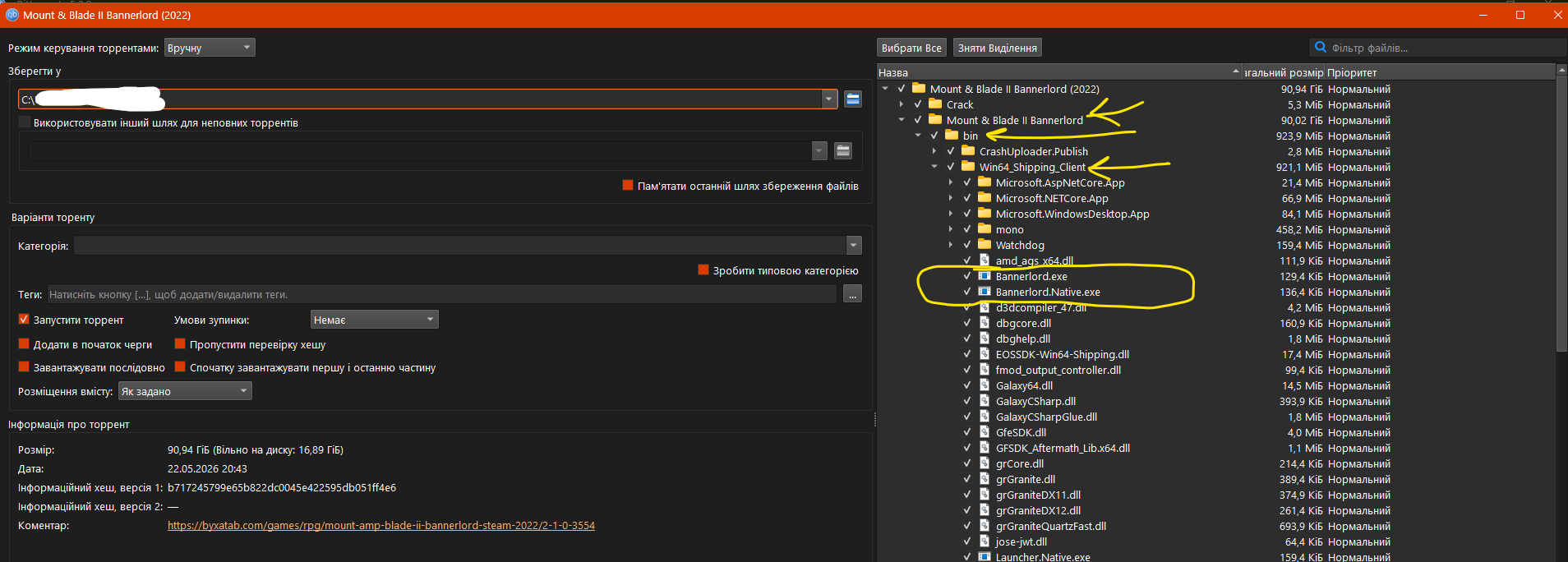This screenshot has height=562, width=1568.
Task: Click the CrashUploader.Publish folder icon
Action: click(x=968, y=151)
